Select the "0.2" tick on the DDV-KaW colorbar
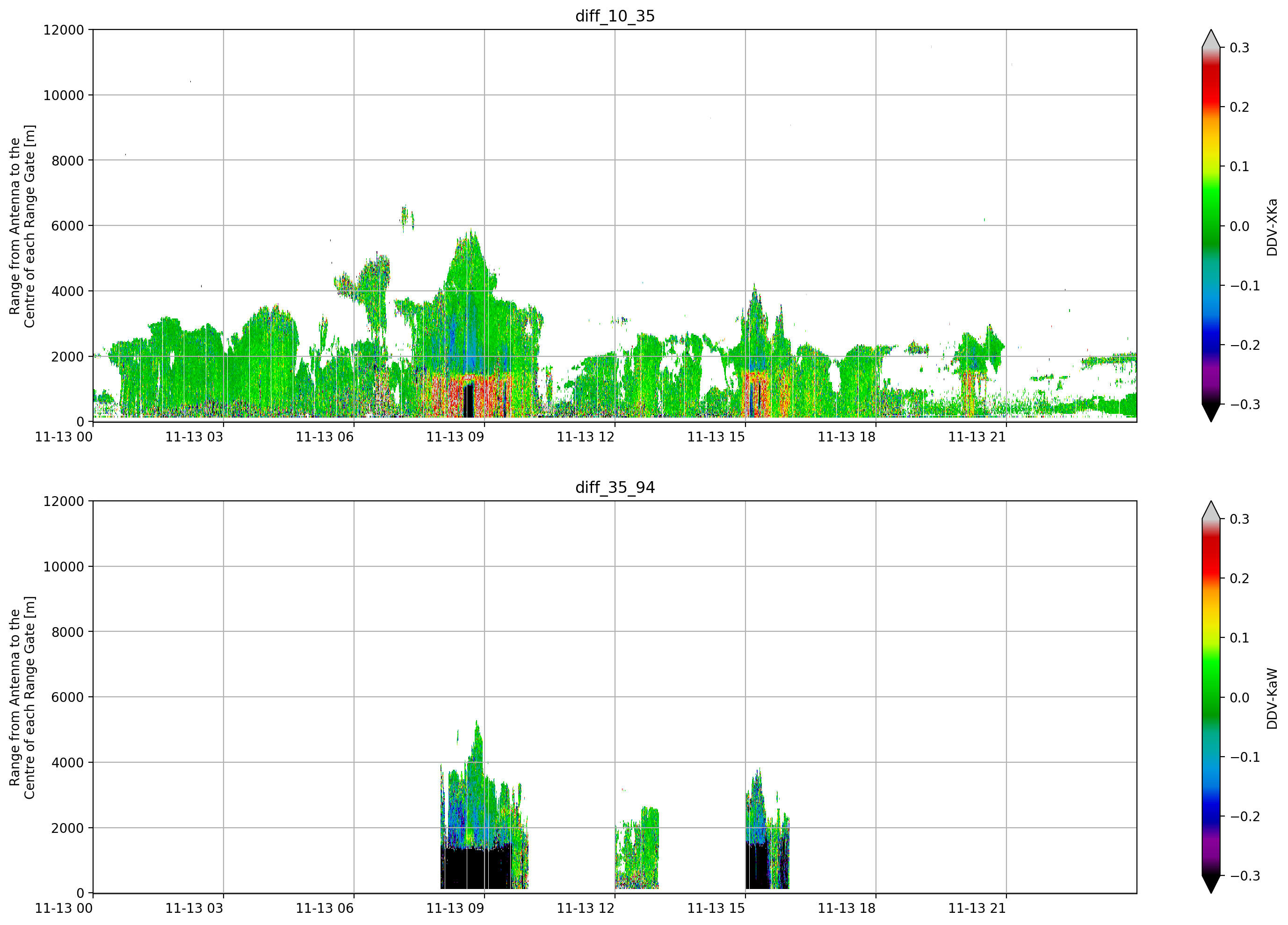The height and width of the screenshot is (925, 1288). 1239,578
